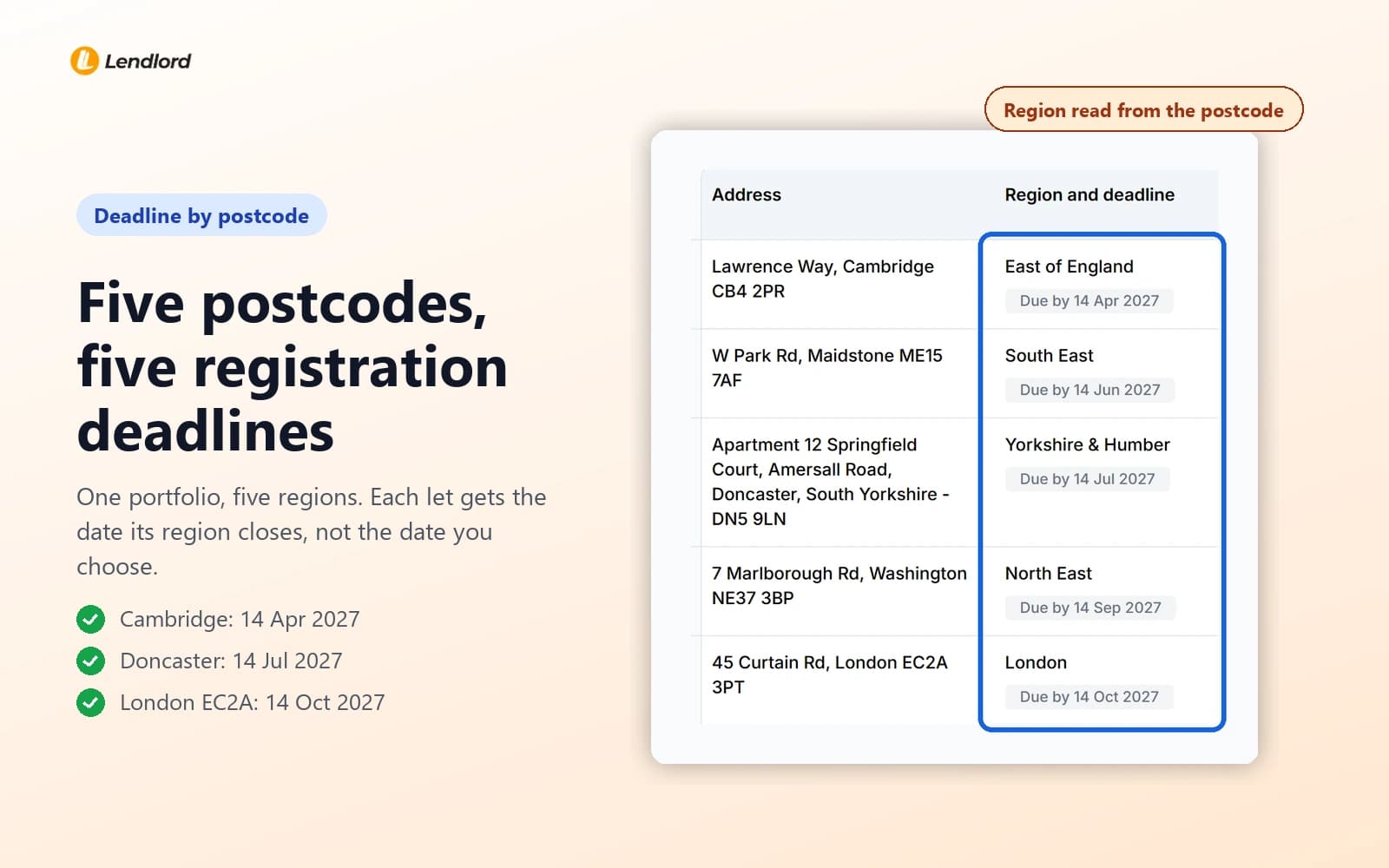The height and width of the screenshot is (868, 1389).
Task: Click the 'London' region cell
Action: pyautogui.click(x=1036, y=662)
